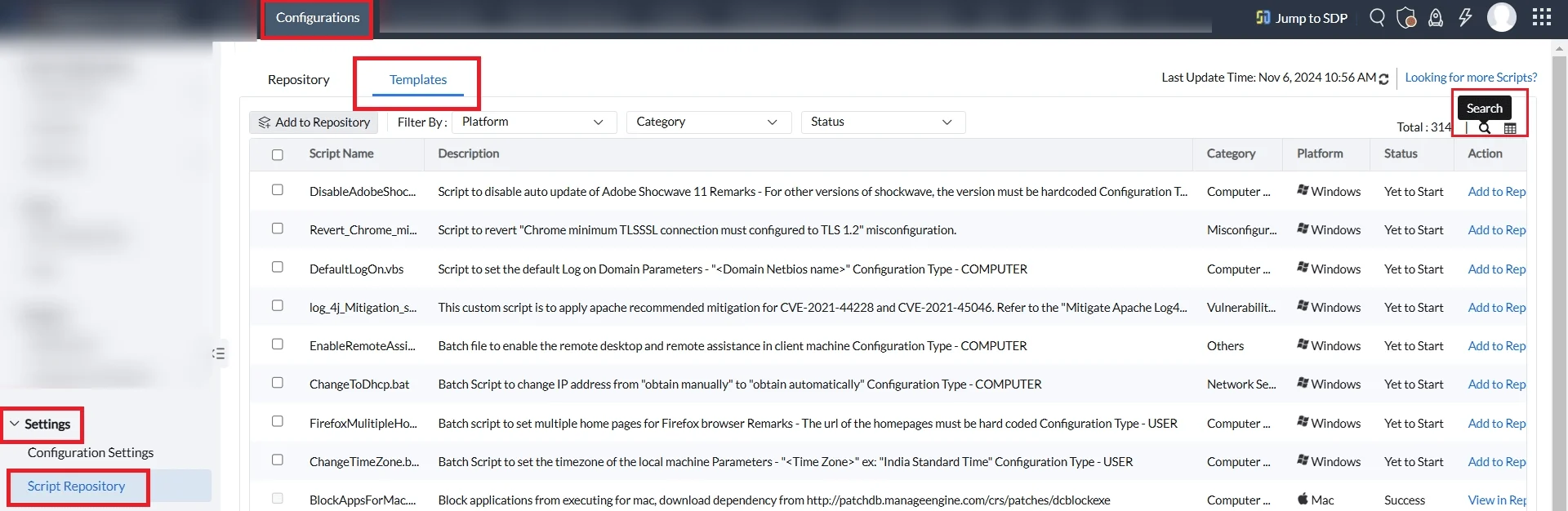Screen dimensions: 1568x511
Task: Open the Category filter dropdown
Action: tap(709, 122)
